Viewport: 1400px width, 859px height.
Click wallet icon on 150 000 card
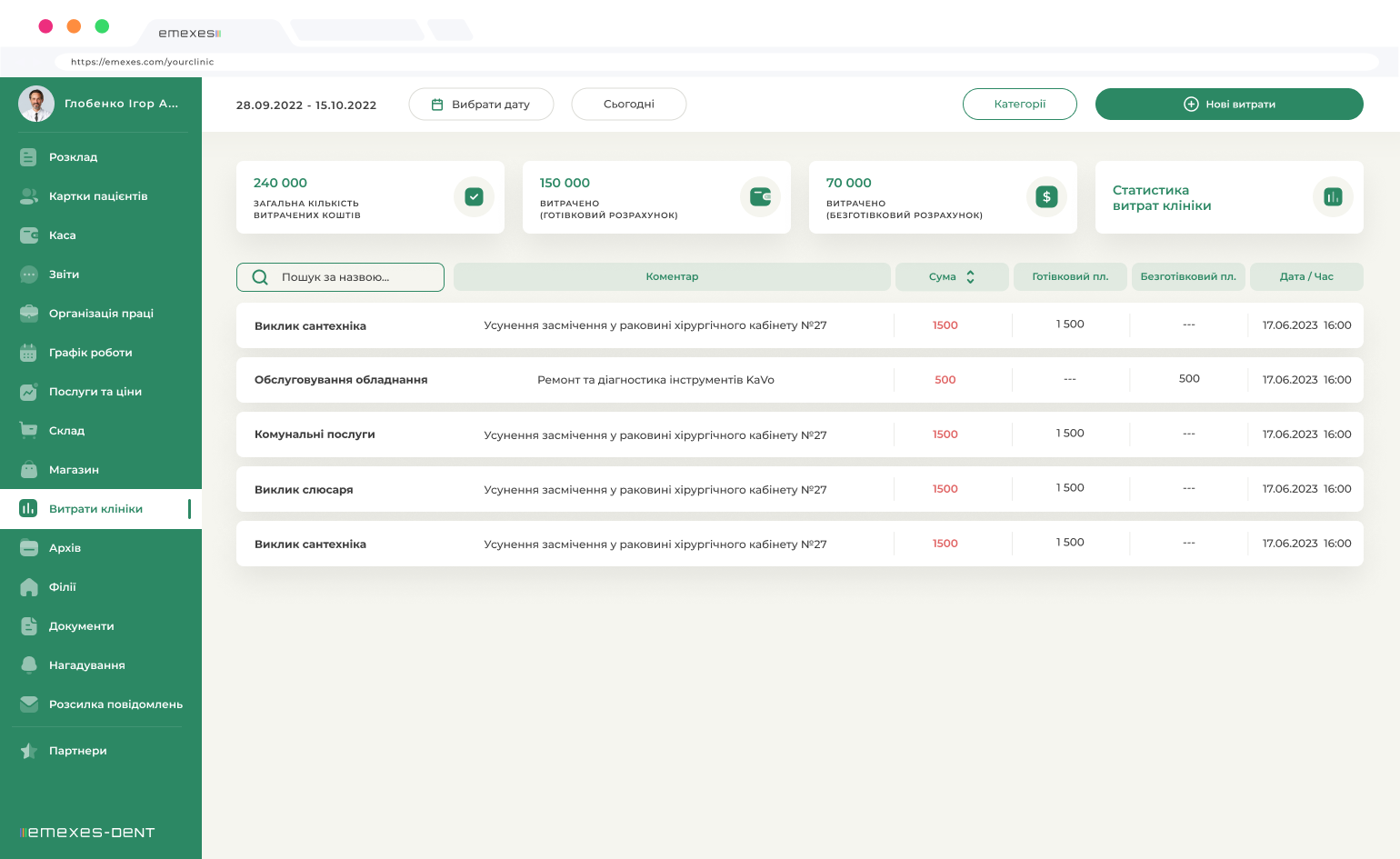(x=760, y=196)
